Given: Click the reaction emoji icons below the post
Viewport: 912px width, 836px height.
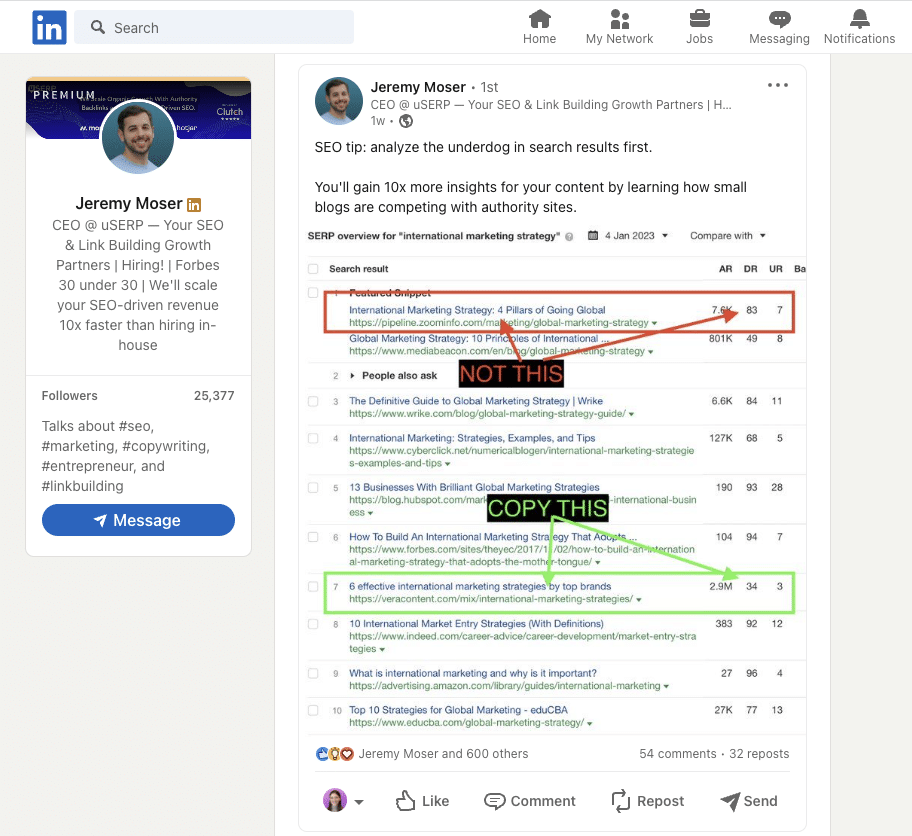Looking at the screenshot, I should 334,754.
